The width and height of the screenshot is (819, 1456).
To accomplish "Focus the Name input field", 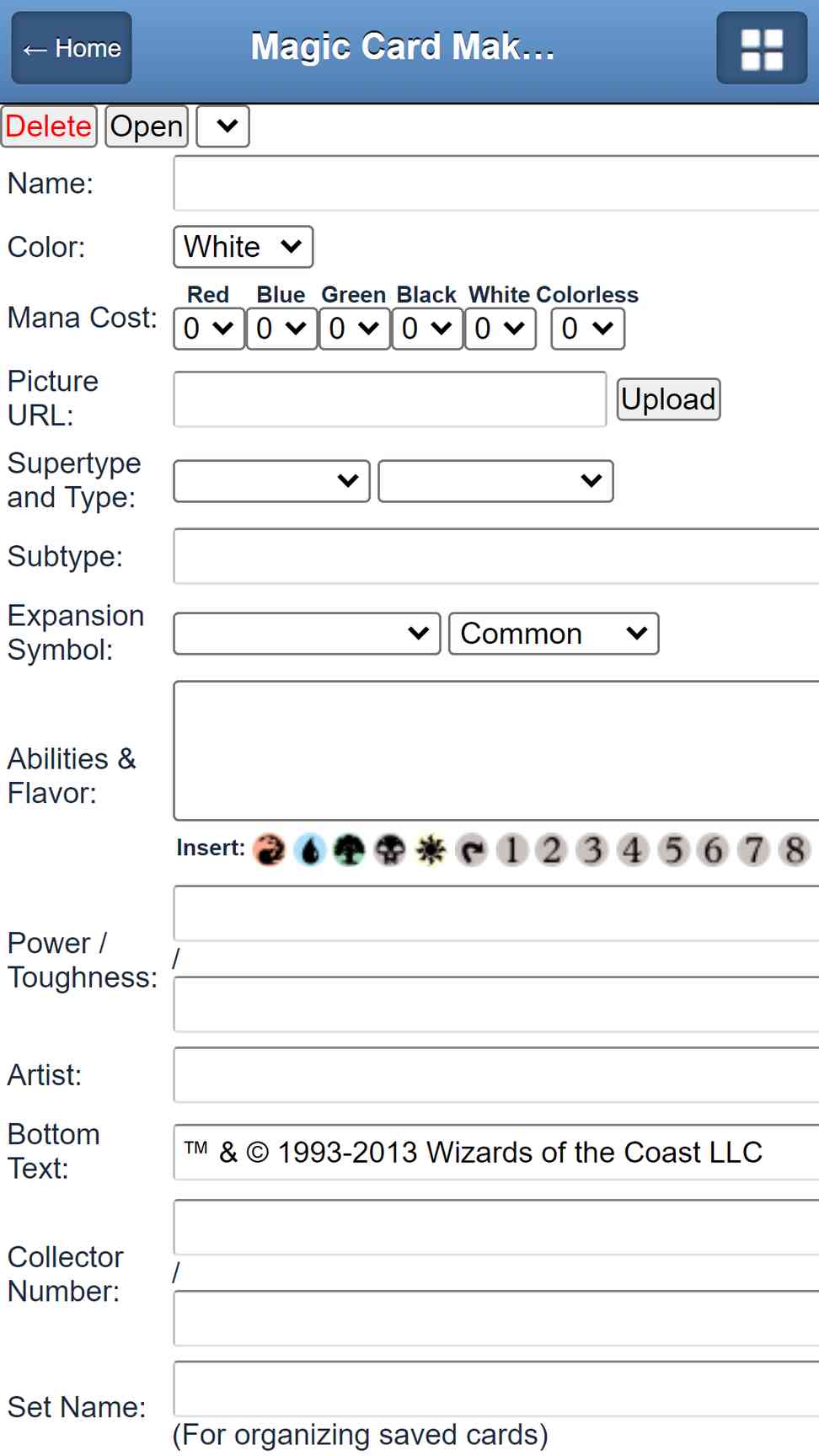I will tap(496, 183).
